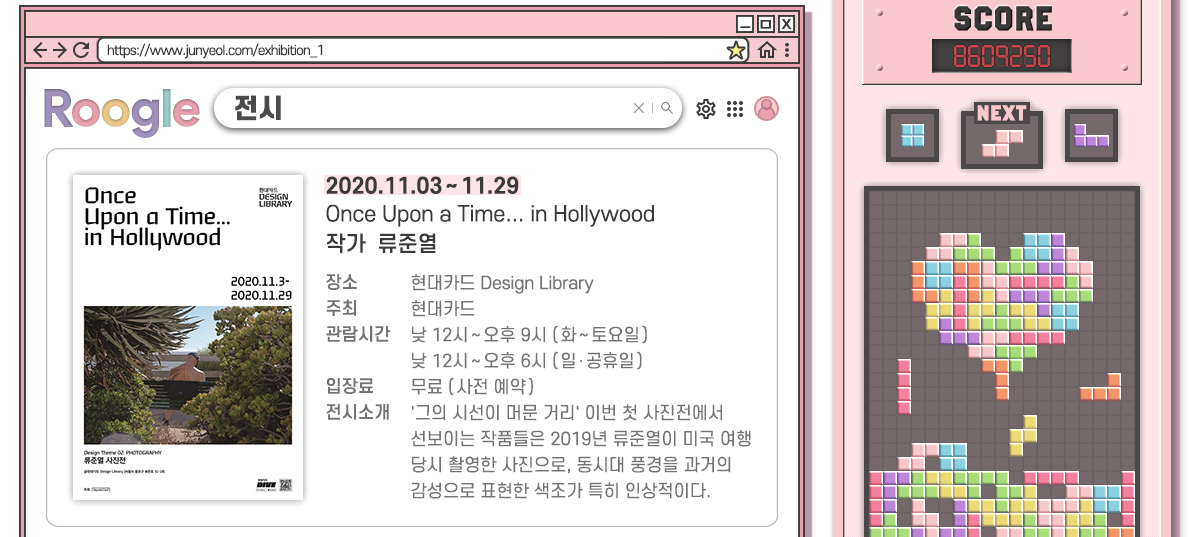Run search with the magnifier icon
The image size is (1190, 537).
click(666, 108)
